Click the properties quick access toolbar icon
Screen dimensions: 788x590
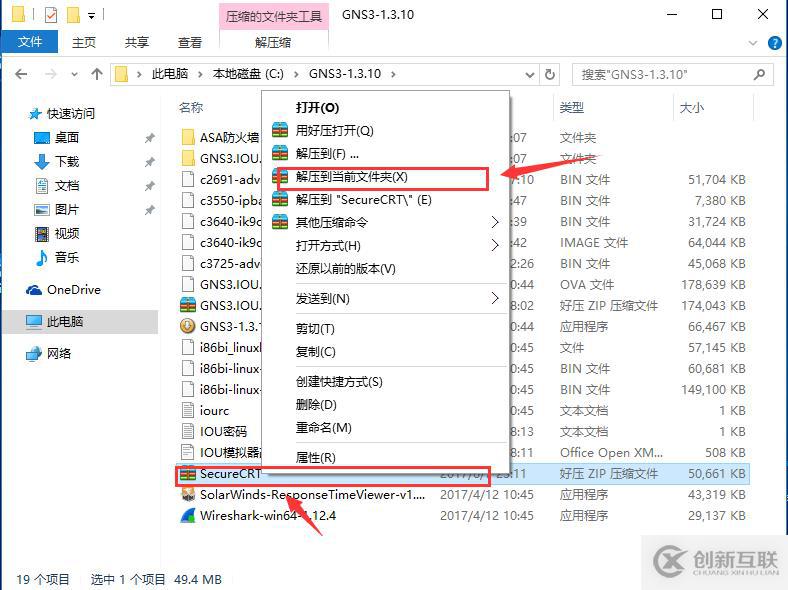click(x=51, y=15)
